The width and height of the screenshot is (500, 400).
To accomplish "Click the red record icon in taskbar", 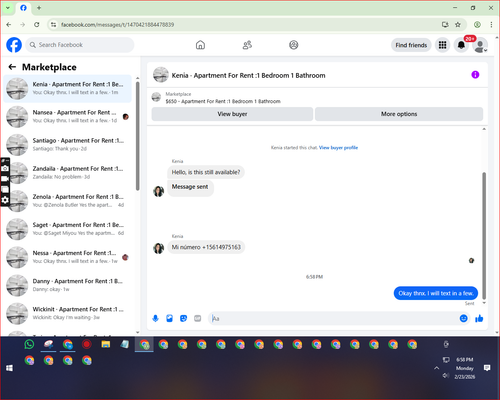I will coord(87,344).
